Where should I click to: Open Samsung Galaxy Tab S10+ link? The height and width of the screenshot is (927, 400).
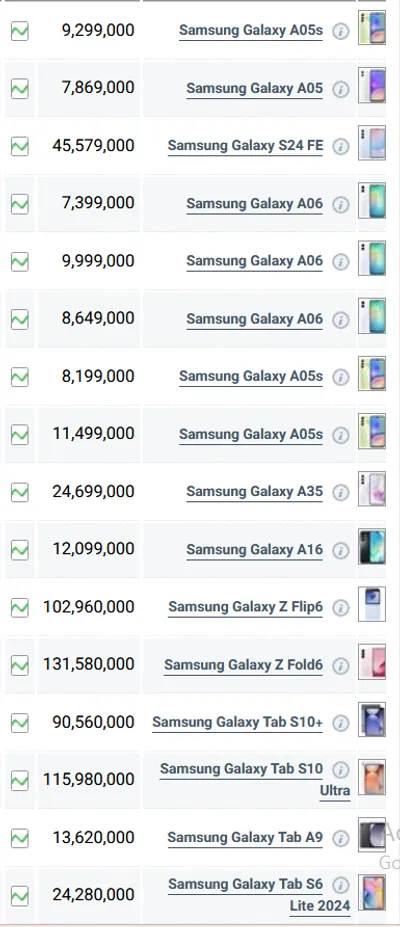[x=238, y=722]
